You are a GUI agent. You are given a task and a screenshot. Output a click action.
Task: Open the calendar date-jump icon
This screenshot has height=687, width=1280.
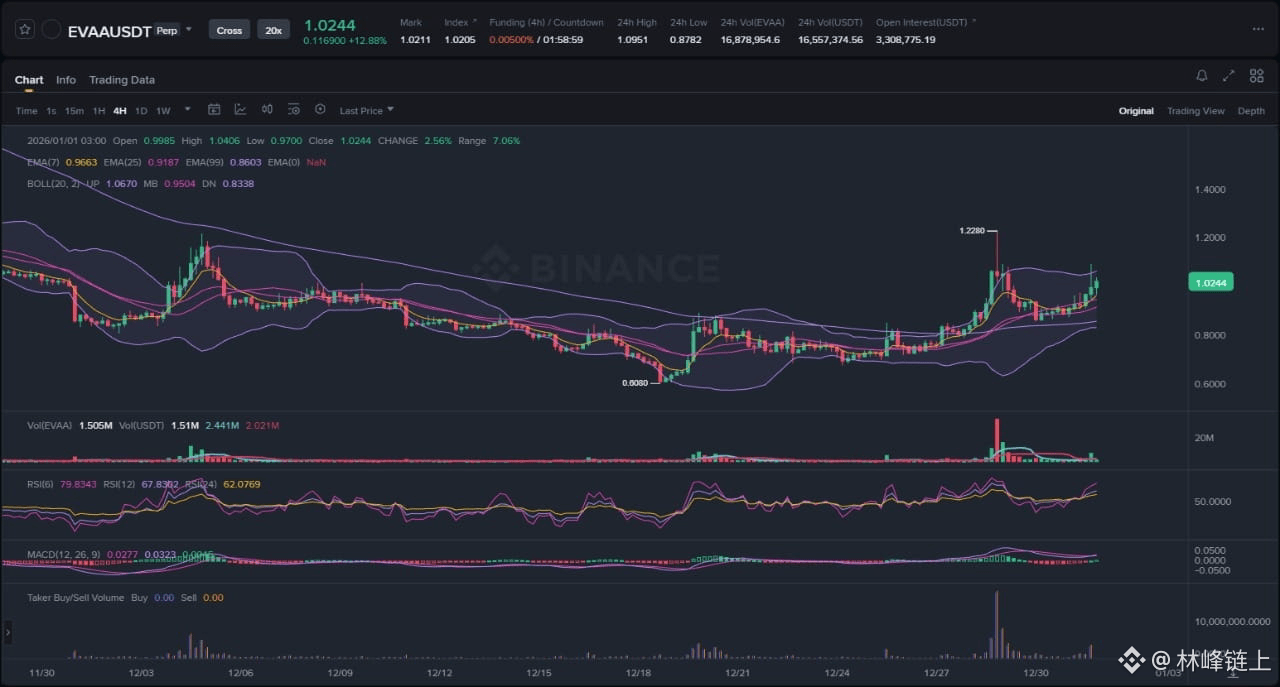coord(214,110)
